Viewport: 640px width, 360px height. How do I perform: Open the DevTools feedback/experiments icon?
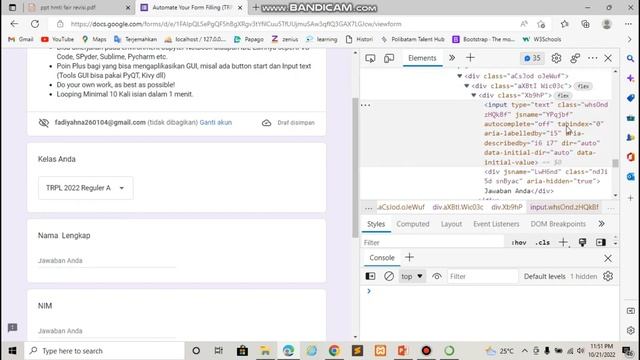click(575, 58)
